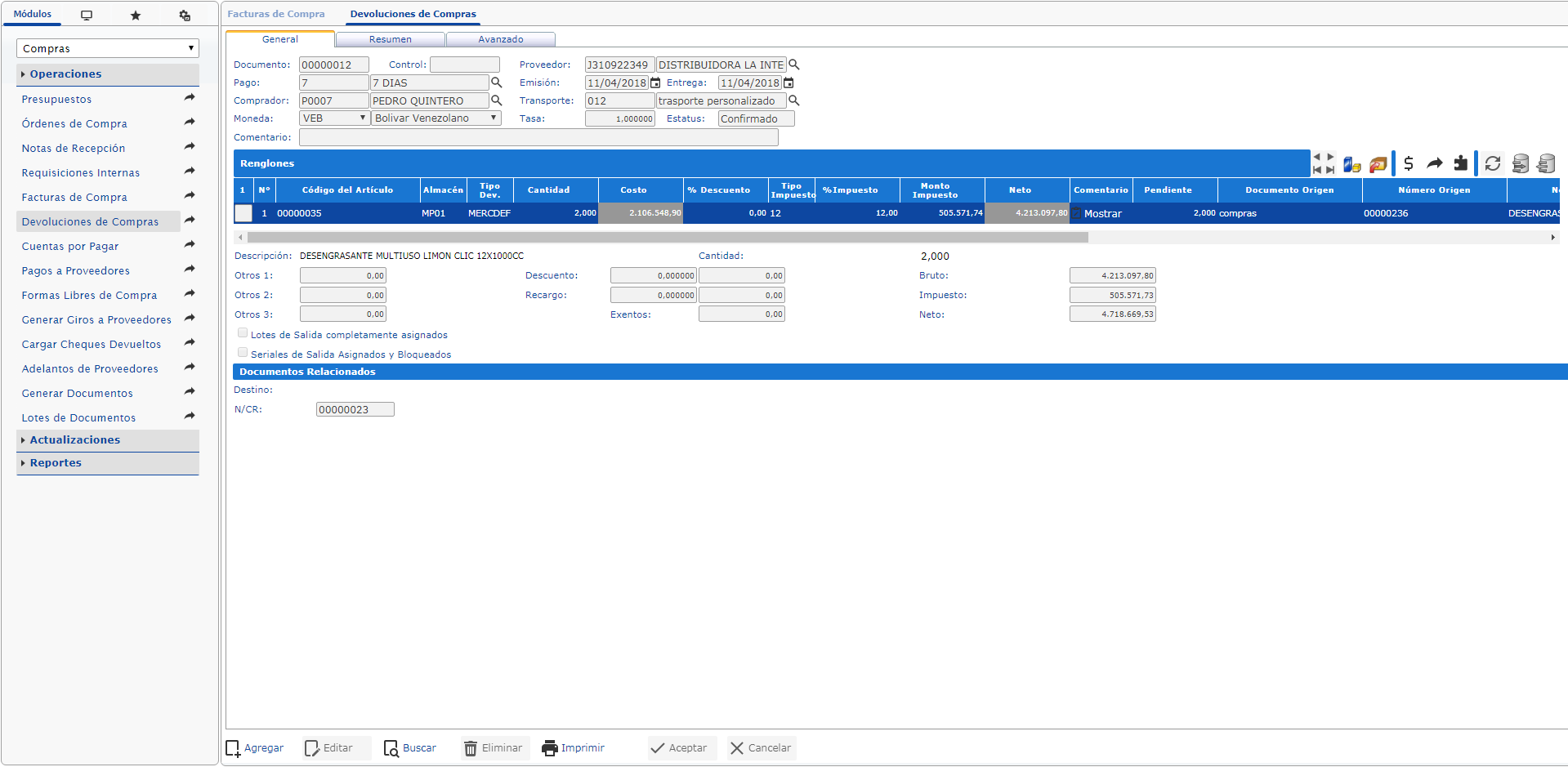Click the Imprimir button
Screen dimensions: 1568x767
coord(574,748)
